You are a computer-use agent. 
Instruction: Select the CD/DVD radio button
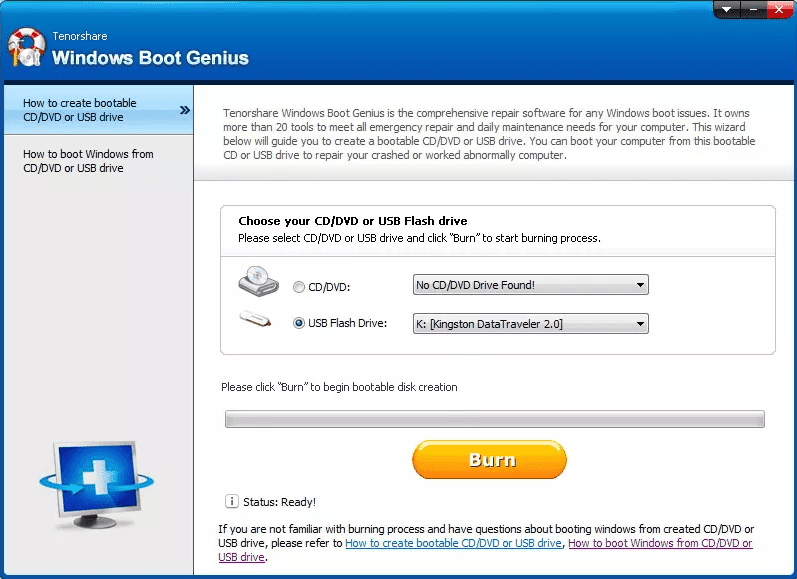[299, 287]
